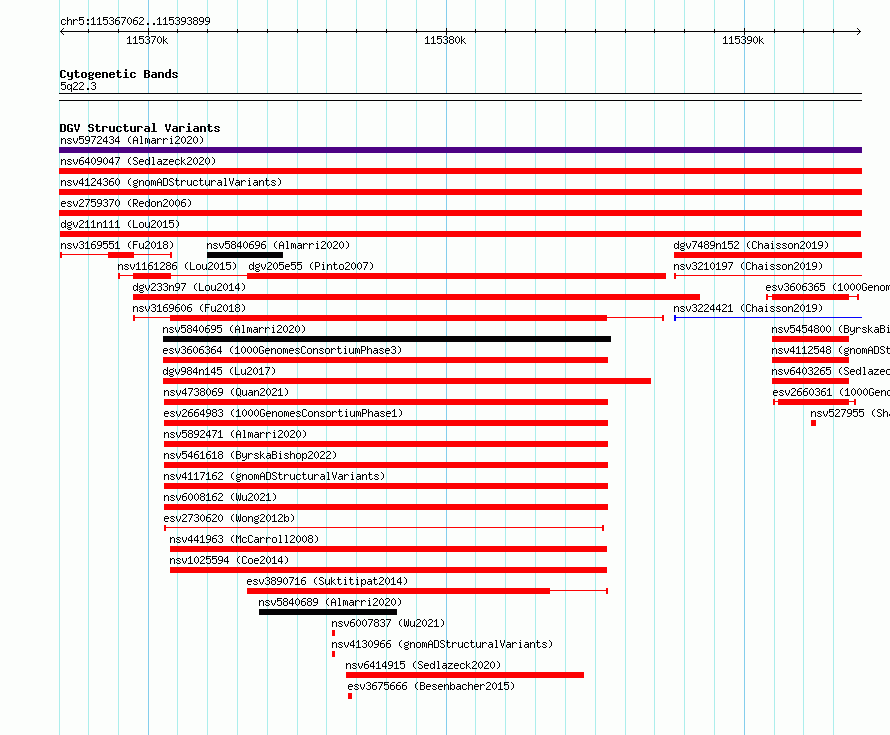Select nsv6414915 (Sedlazeck2020) label

pyautogui.click(x=423, y=665)
